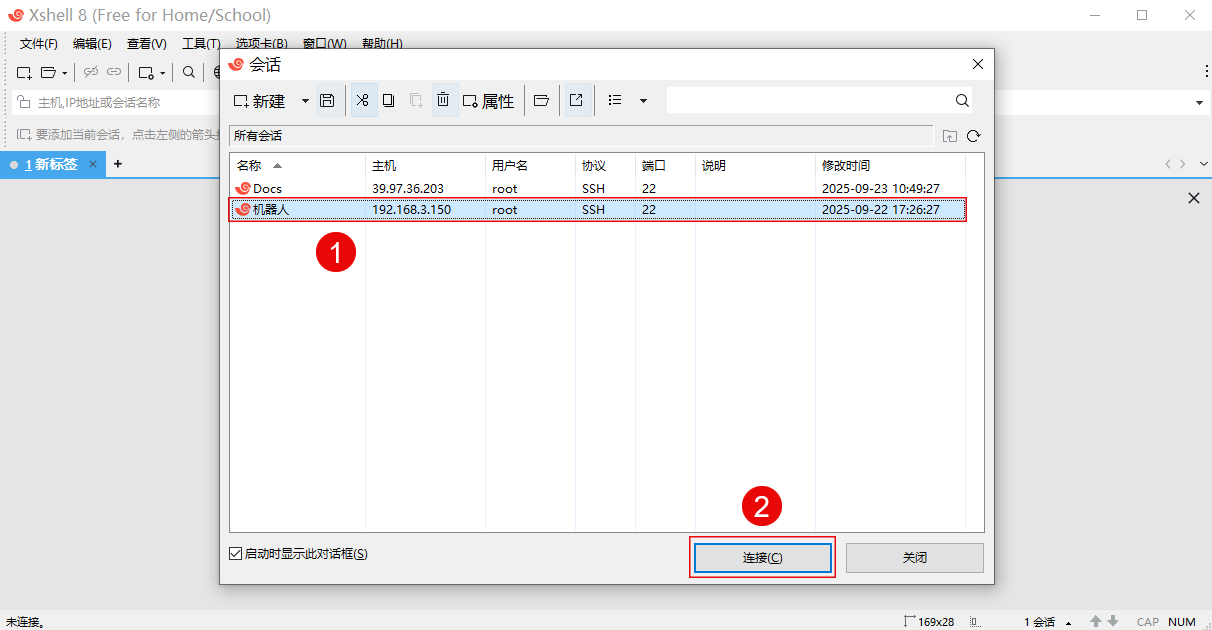Delete session using the trash icon

pos(443,101)
